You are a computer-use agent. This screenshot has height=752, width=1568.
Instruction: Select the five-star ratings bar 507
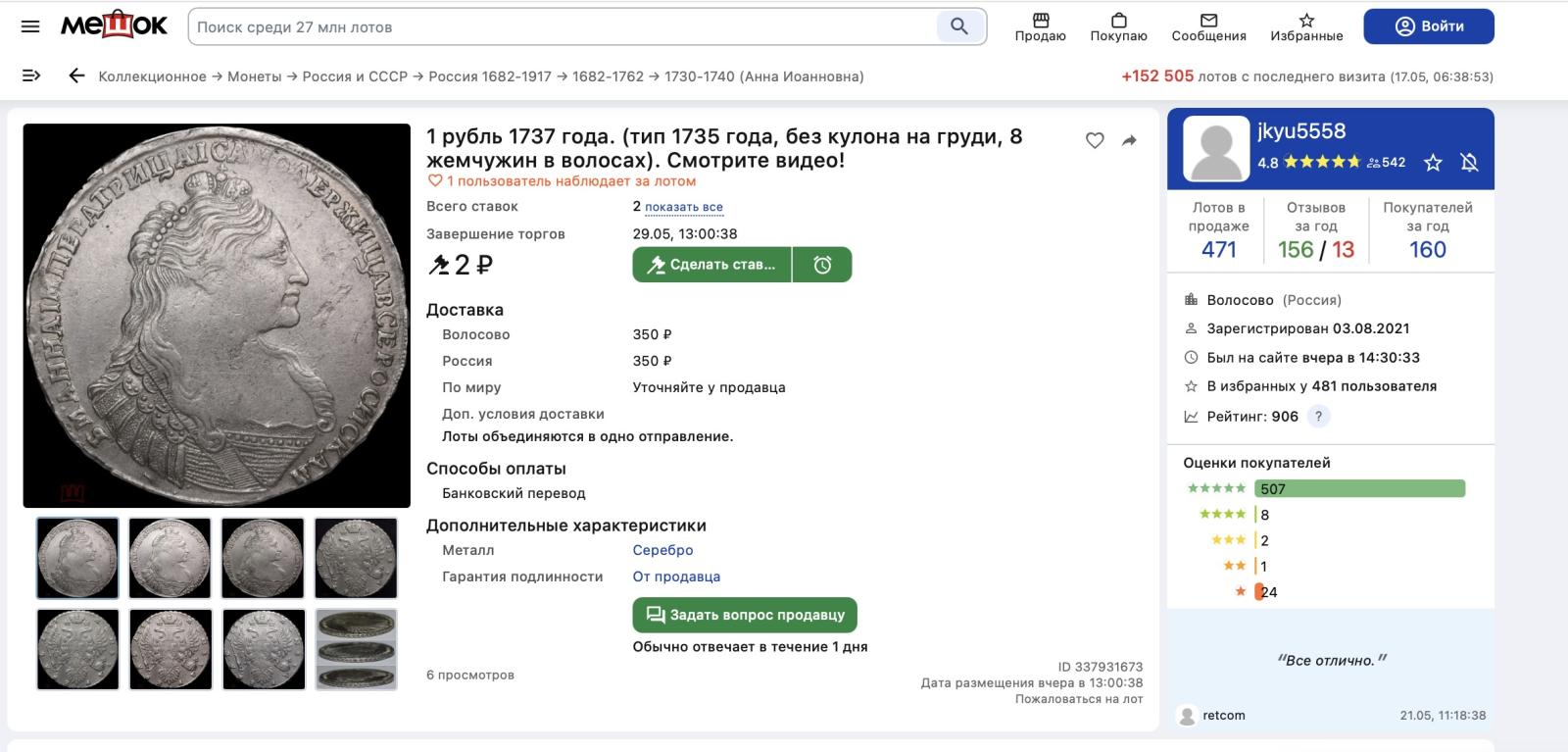[x=1359, y=488]
